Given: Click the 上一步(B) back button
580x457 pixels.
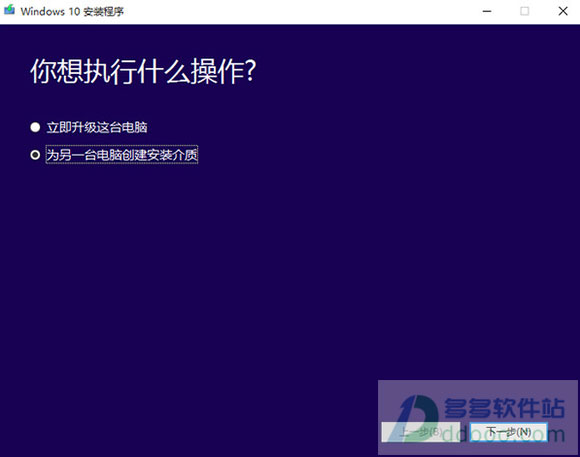Looking at the screenshot, I should coord(421,432).
